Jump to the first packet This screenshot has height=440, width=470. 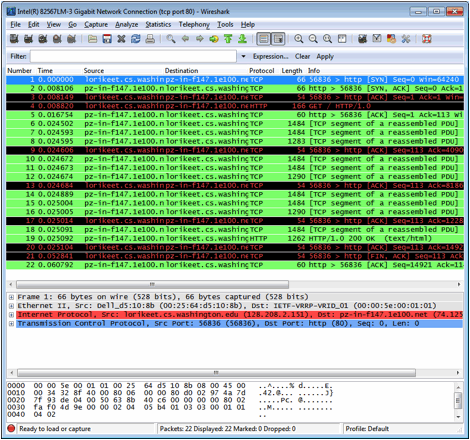click(x=228, y=39)
